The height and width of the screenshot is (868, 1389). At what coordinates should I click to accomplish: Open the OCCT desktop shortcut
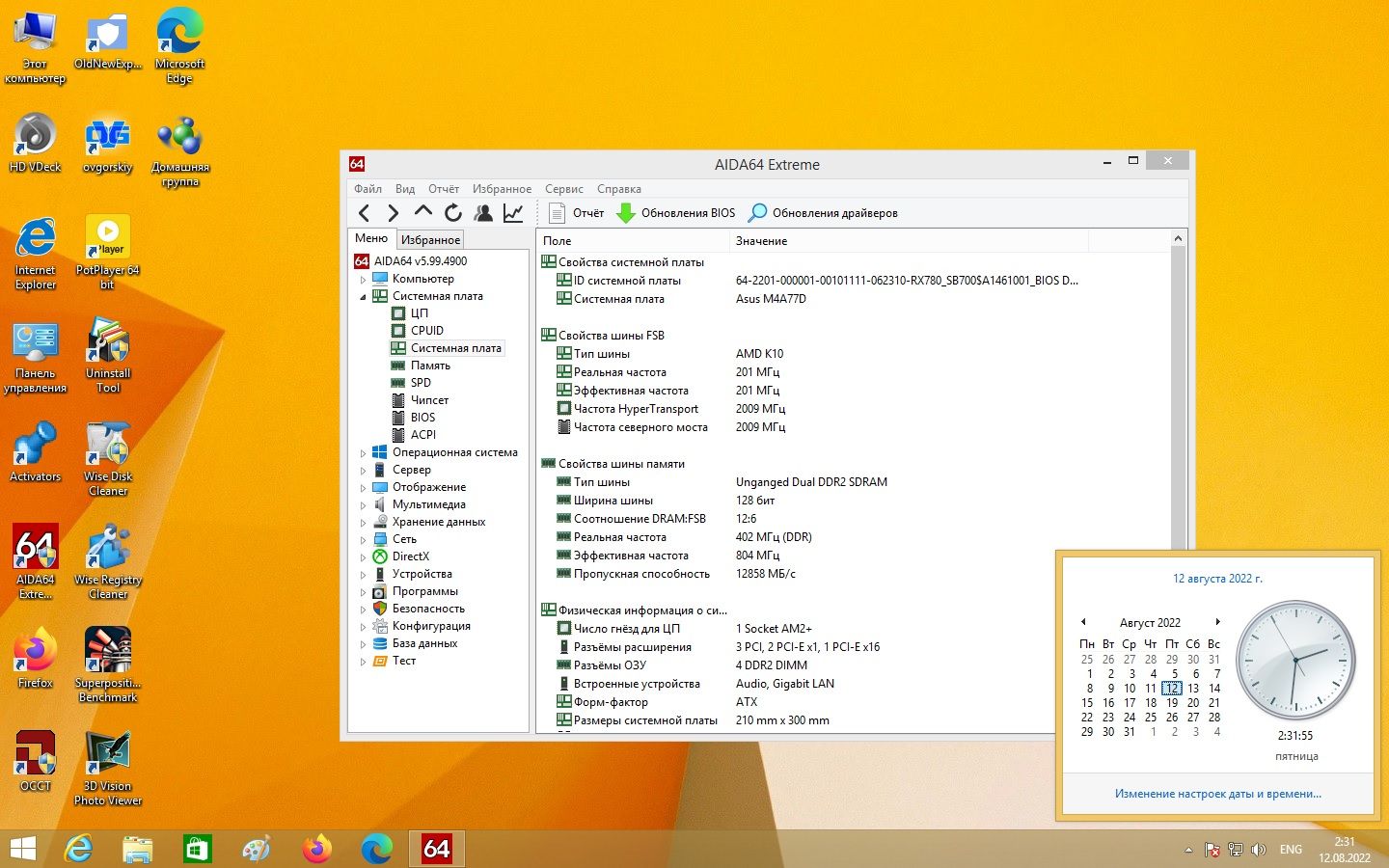[x=36, y=762]
